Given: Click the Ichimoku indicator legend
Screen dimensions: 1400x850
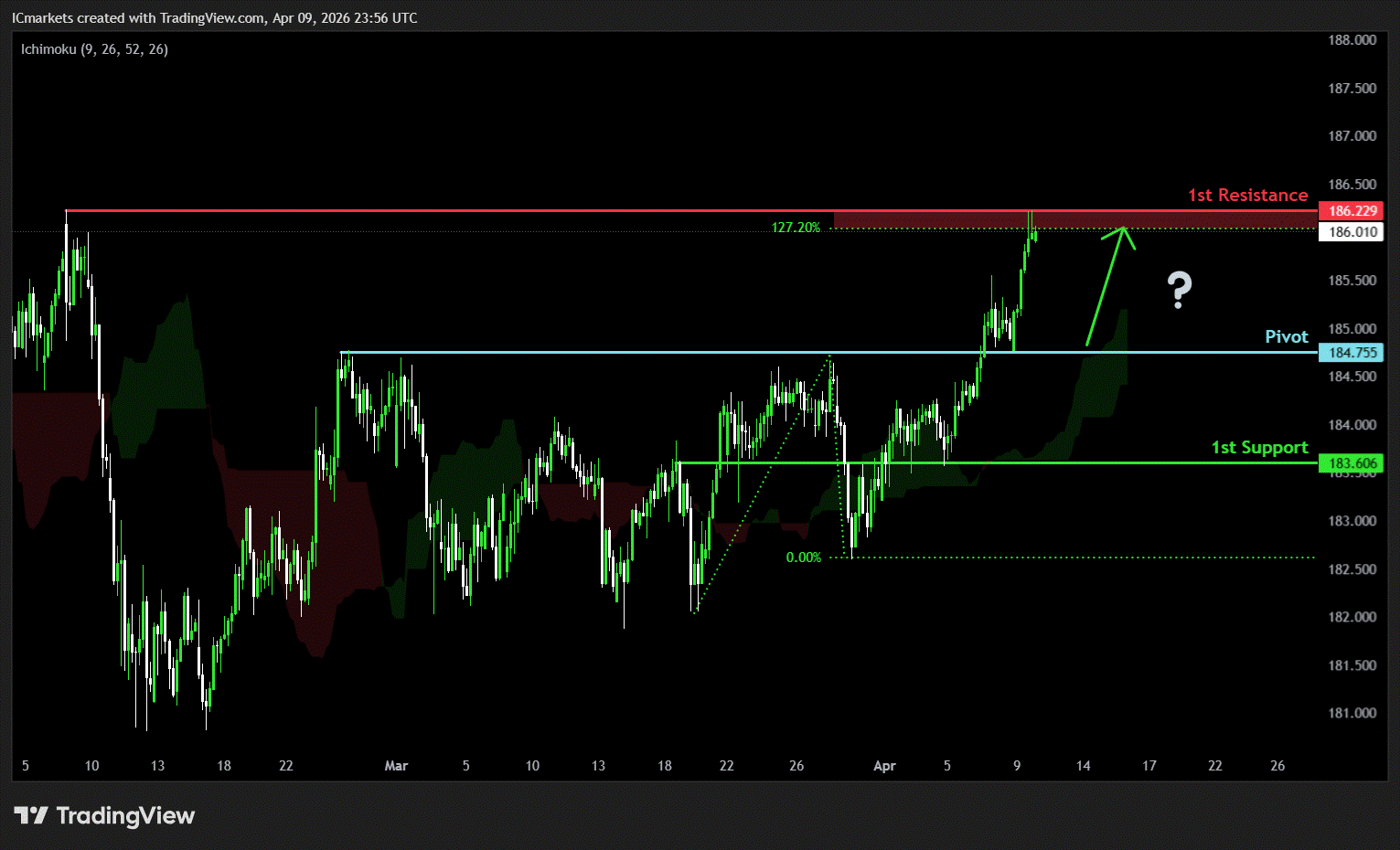Looking at the screenshot, I should pos(94,49).
